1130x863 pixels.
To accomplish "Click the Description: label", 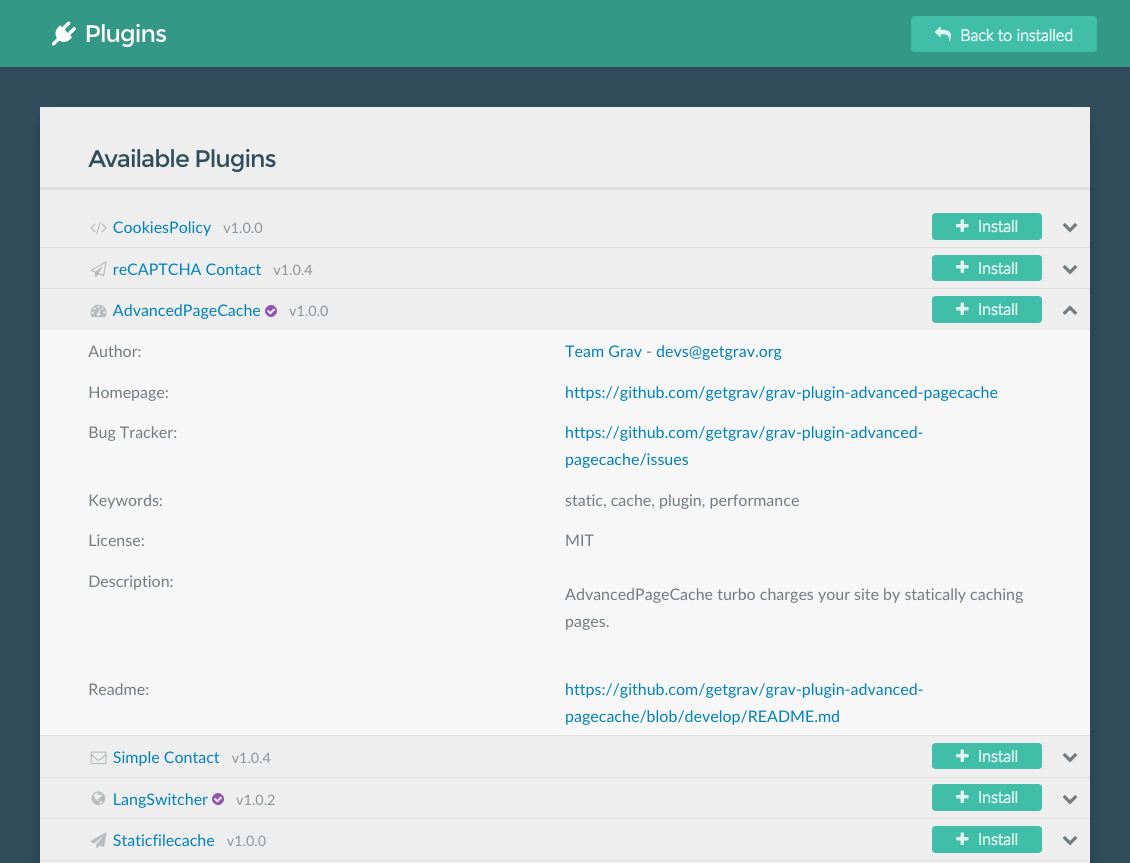I will pyautogui.click(x=131, y=581).
